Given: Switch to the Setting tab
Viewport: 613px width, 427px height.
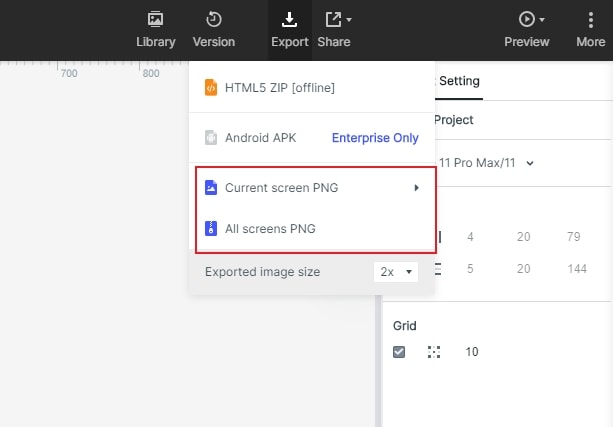Looking at the screenshot, I should click(459, 82).
